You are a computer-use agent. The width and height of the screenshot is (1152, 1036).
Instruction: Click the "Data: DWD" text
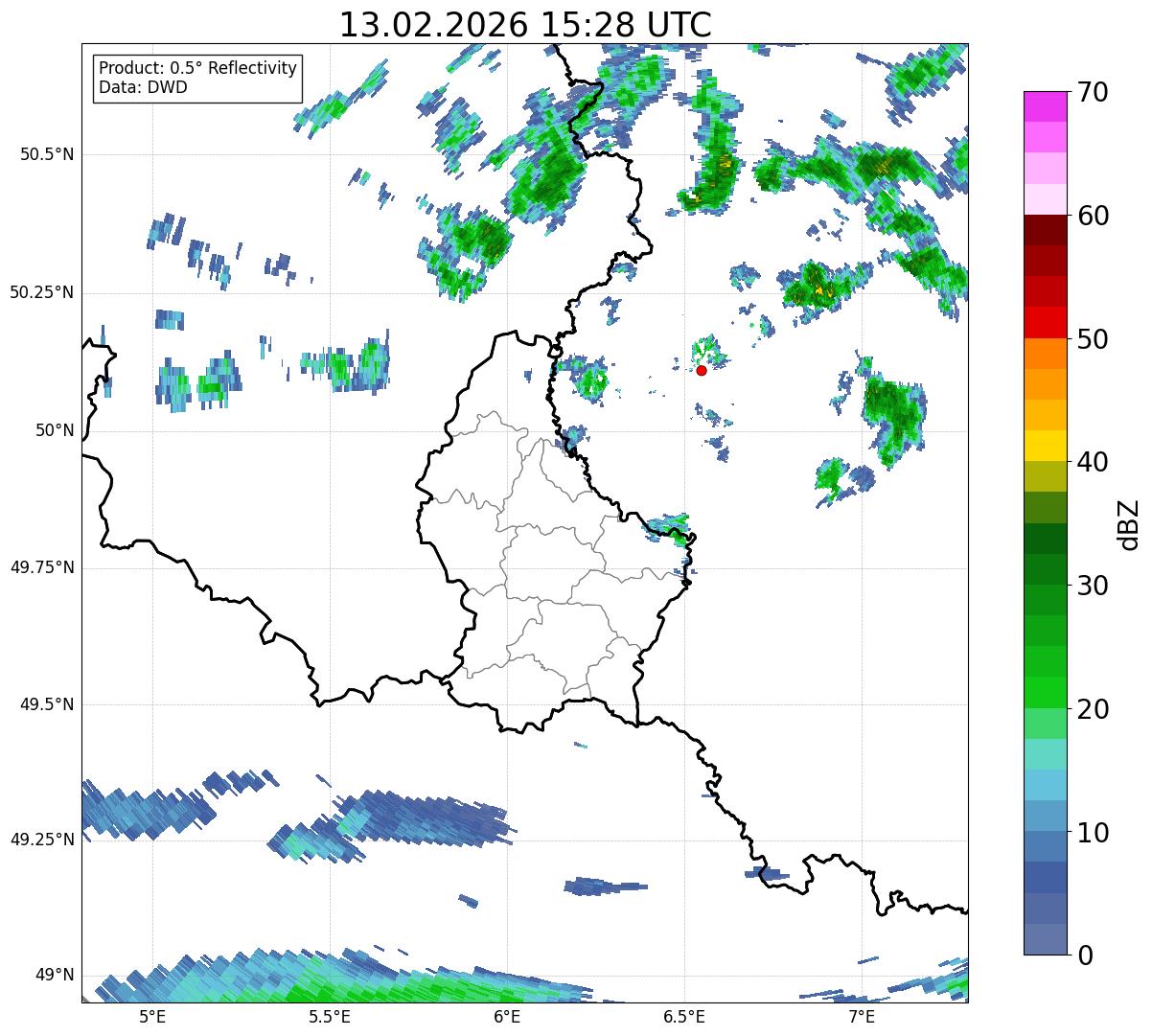point(143,87)
